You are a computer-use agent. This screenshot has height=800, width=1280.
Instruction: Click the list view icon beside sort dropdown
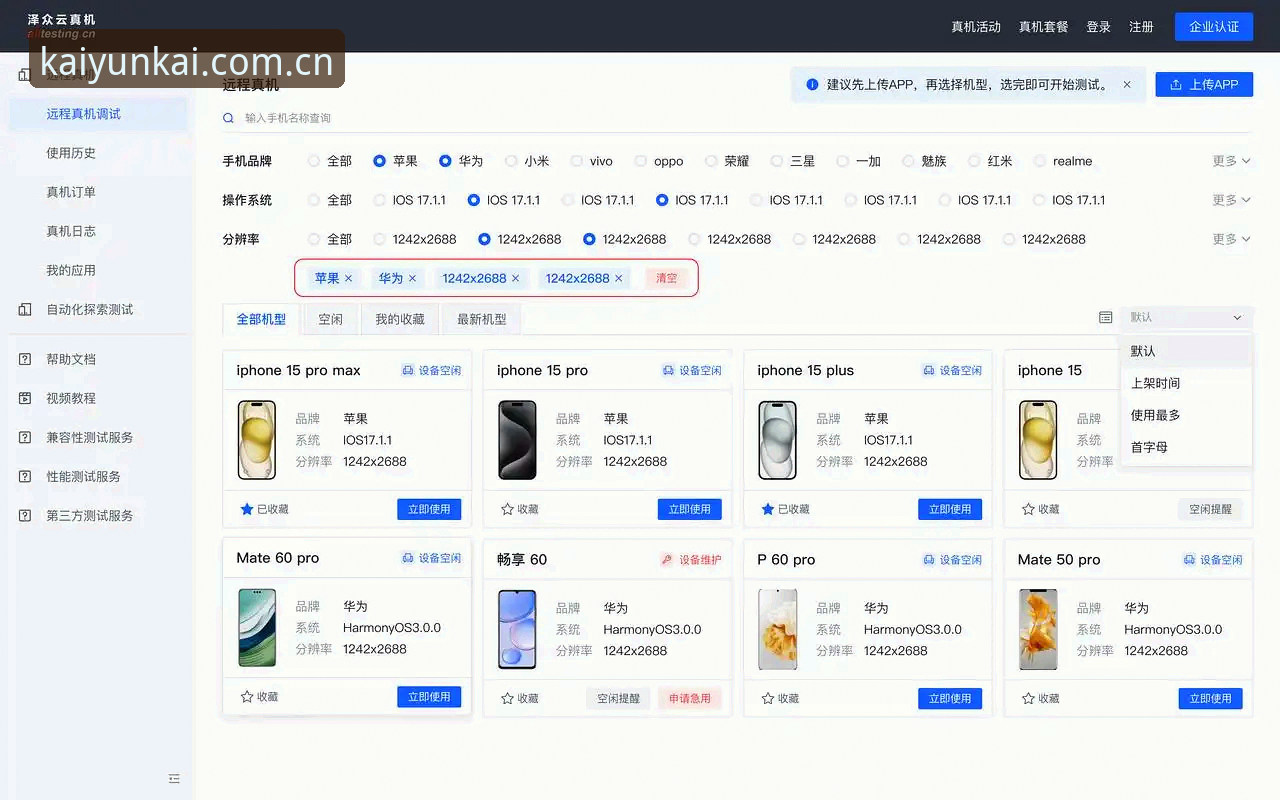pyautogui.click(x=1105, y=317)
